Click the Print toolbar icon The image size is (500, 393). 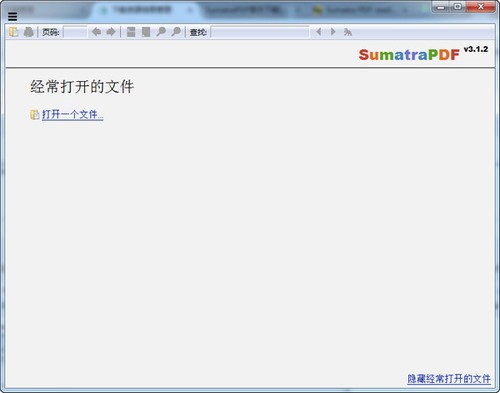tap(29, 32)
